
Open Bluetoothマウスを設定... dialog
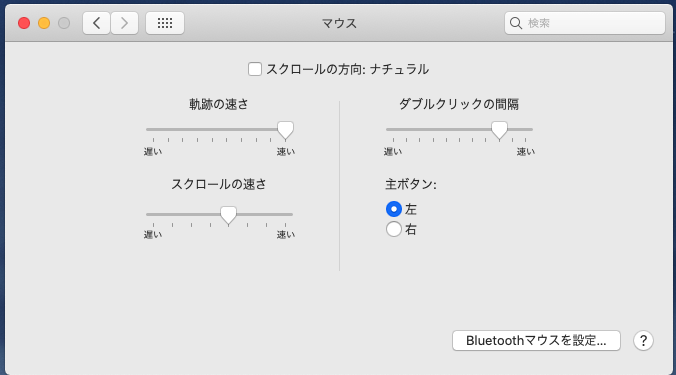[x=536, y=341]
